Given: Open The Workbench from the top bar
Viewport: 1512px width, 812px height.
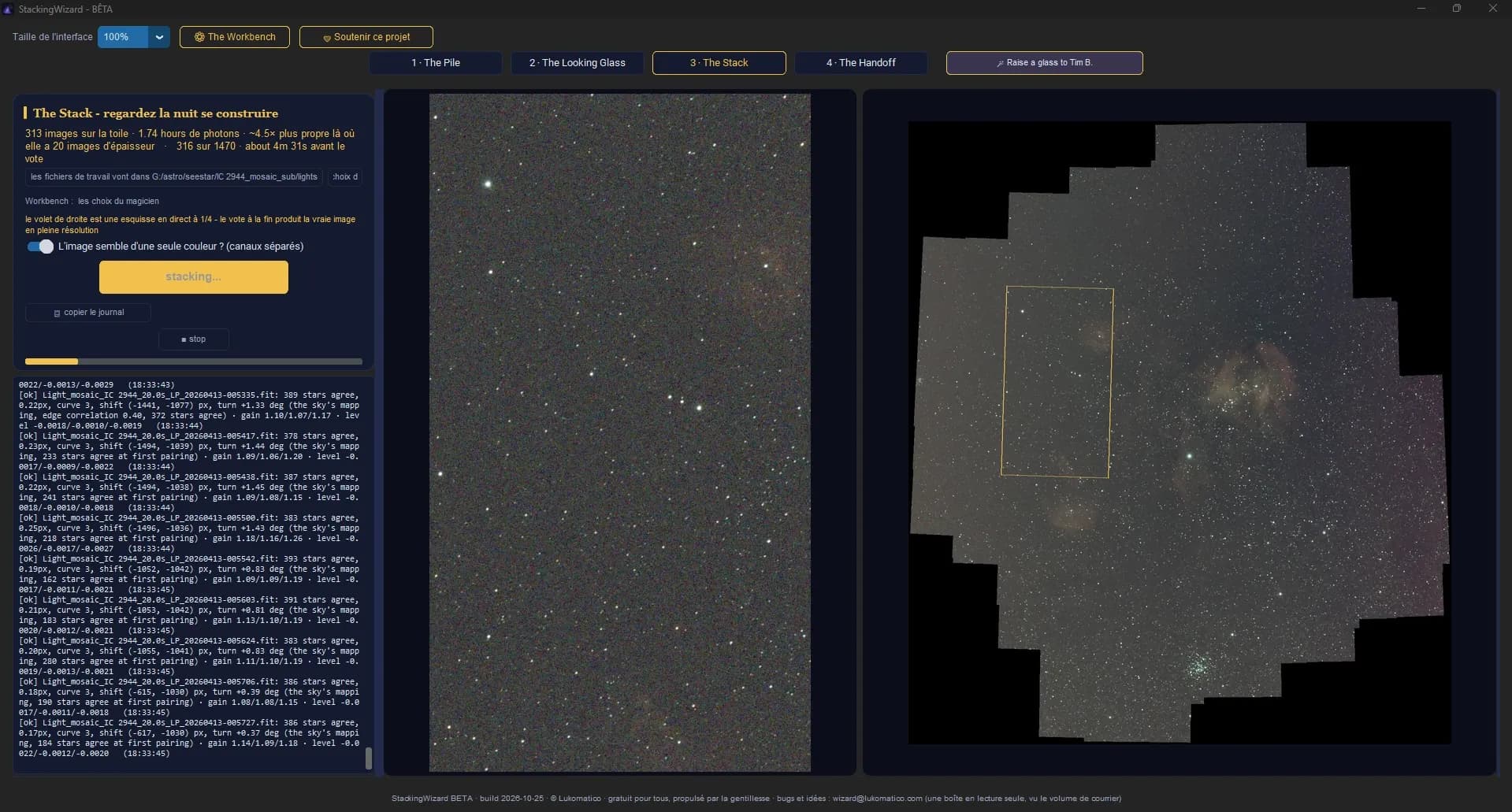Looking at the screenshot, I should [x=235, y=37].
